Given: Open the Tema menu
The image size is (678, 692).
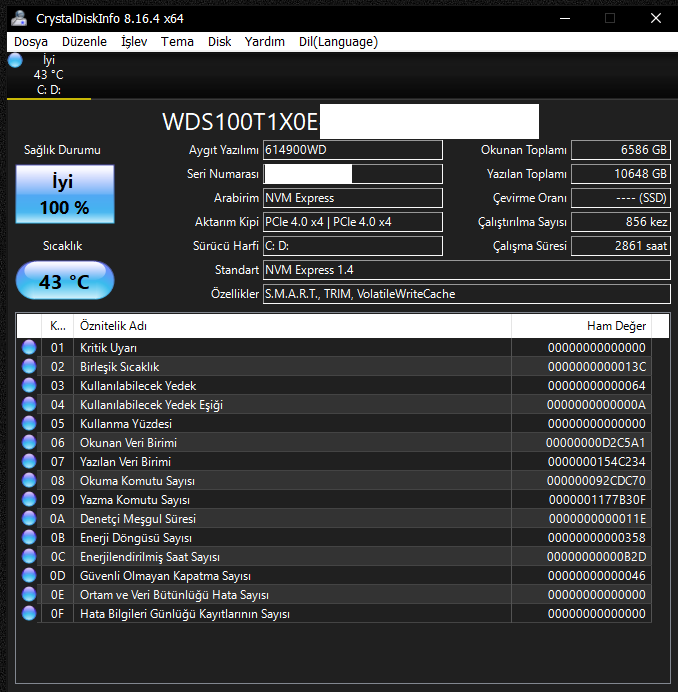Looking at the screenshot, I should tap(177, 42).
